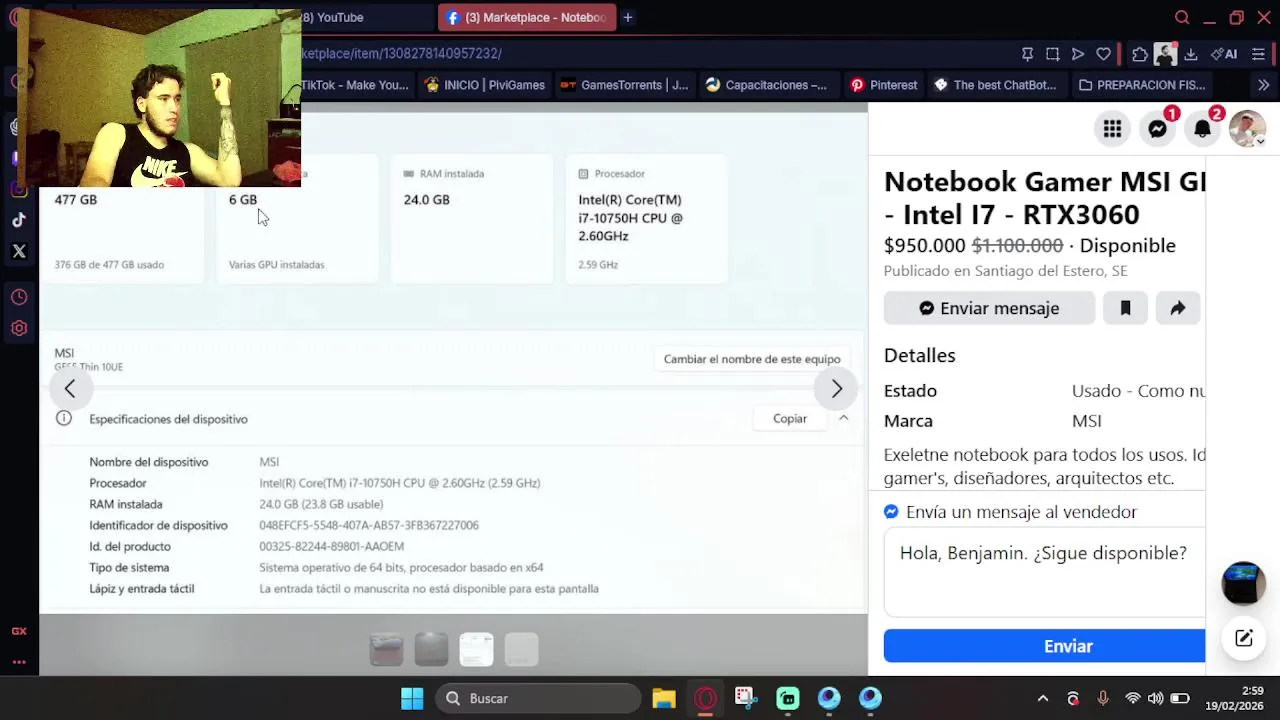Show hidden system tray icons
This screenshot has width=1280, height=720.
point(1043,698)
